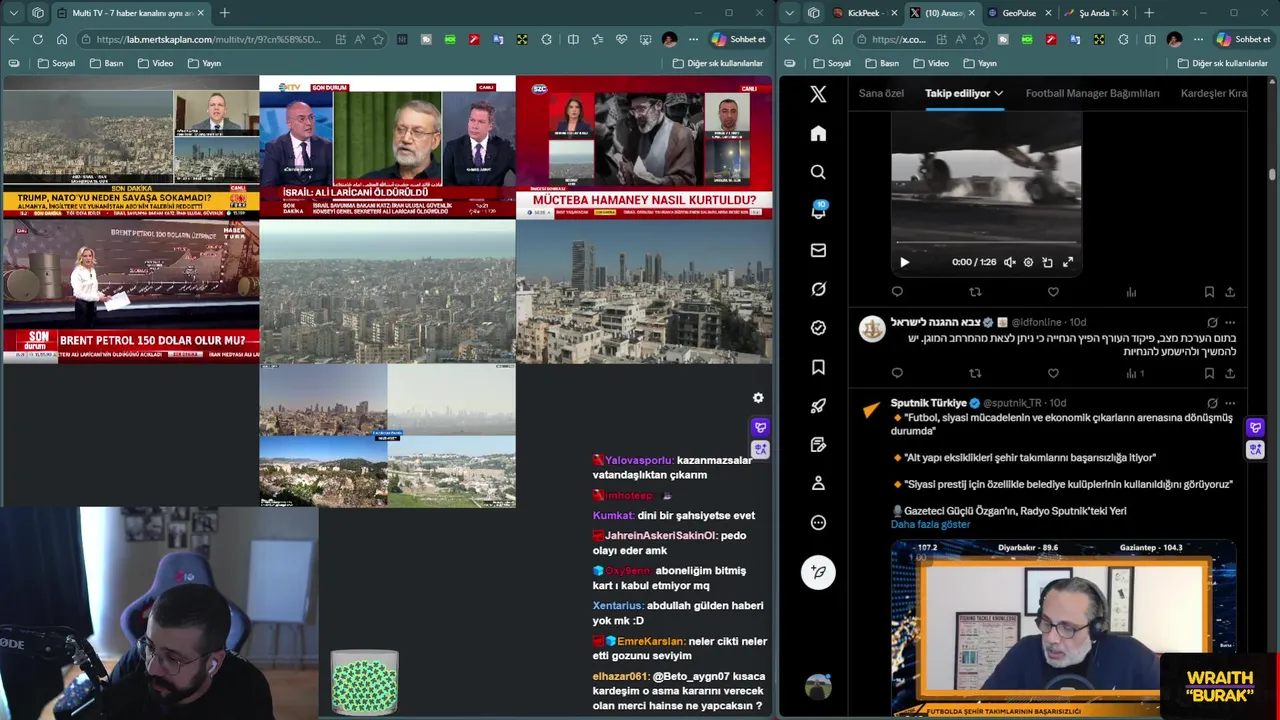Open browser extensions puzzle in left window
This screenshot has width=1280, height=720.
tap(546, 39)
